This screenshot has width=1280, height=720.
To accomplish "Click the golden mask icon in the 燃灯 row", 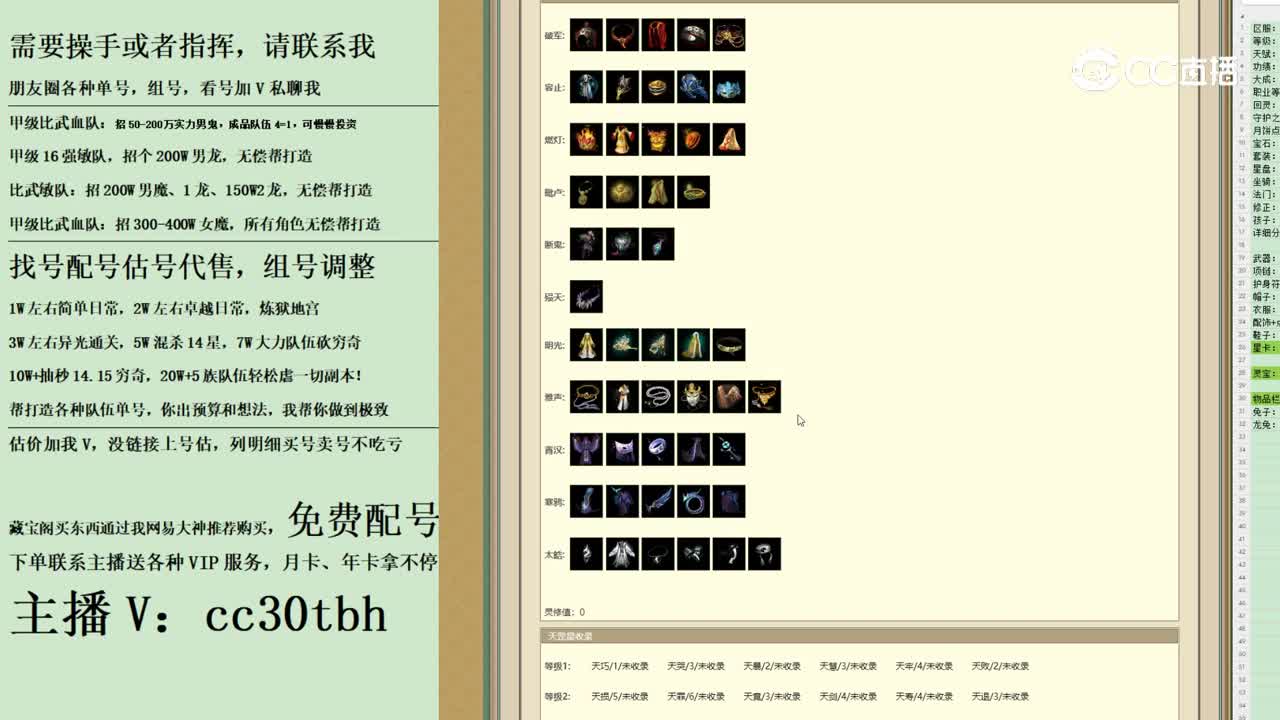I will 658,139.
